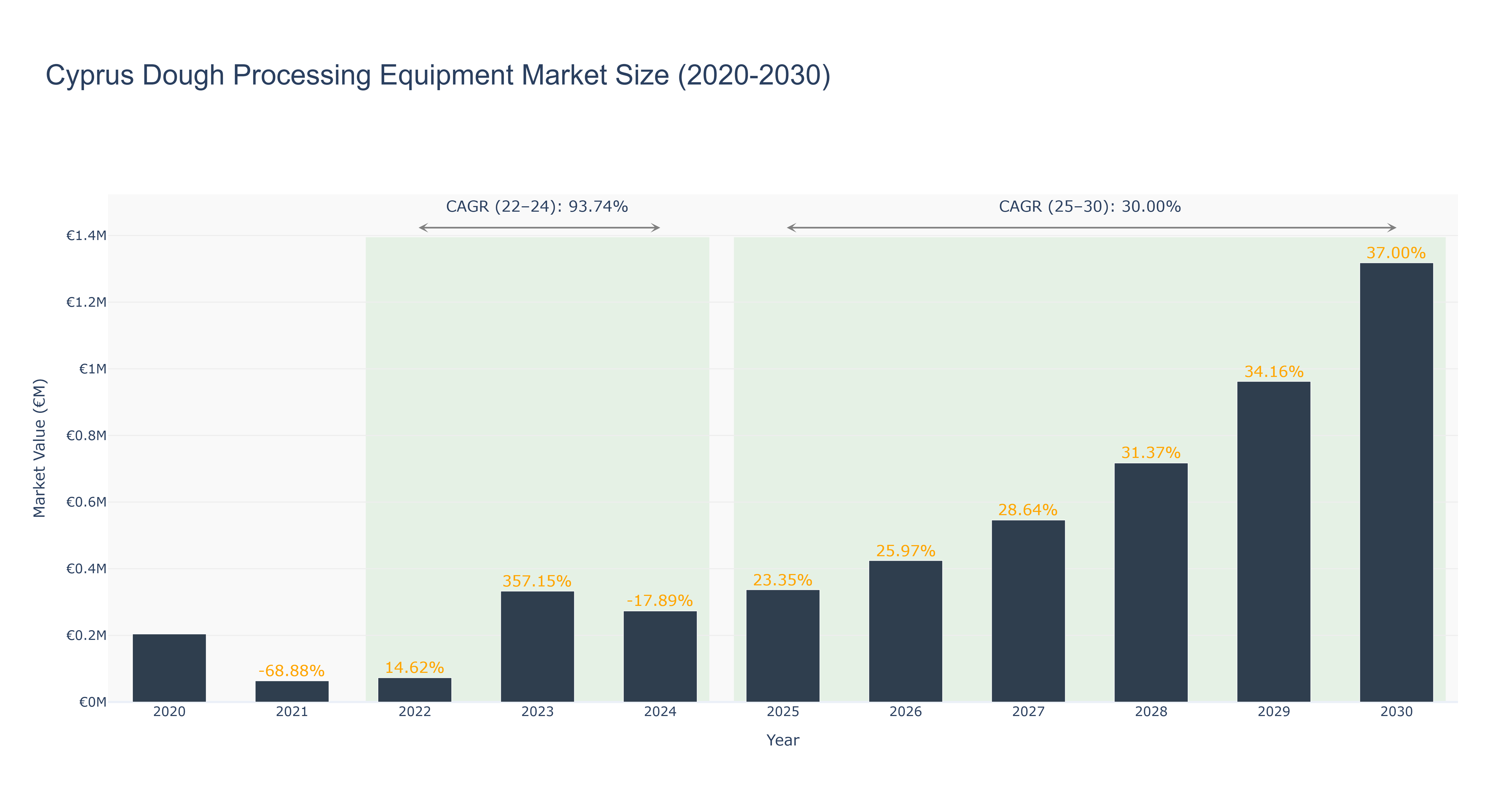1512x810 pixels.
Task: Click the 2020 x-axis tick label
Action: coord(169,712)
